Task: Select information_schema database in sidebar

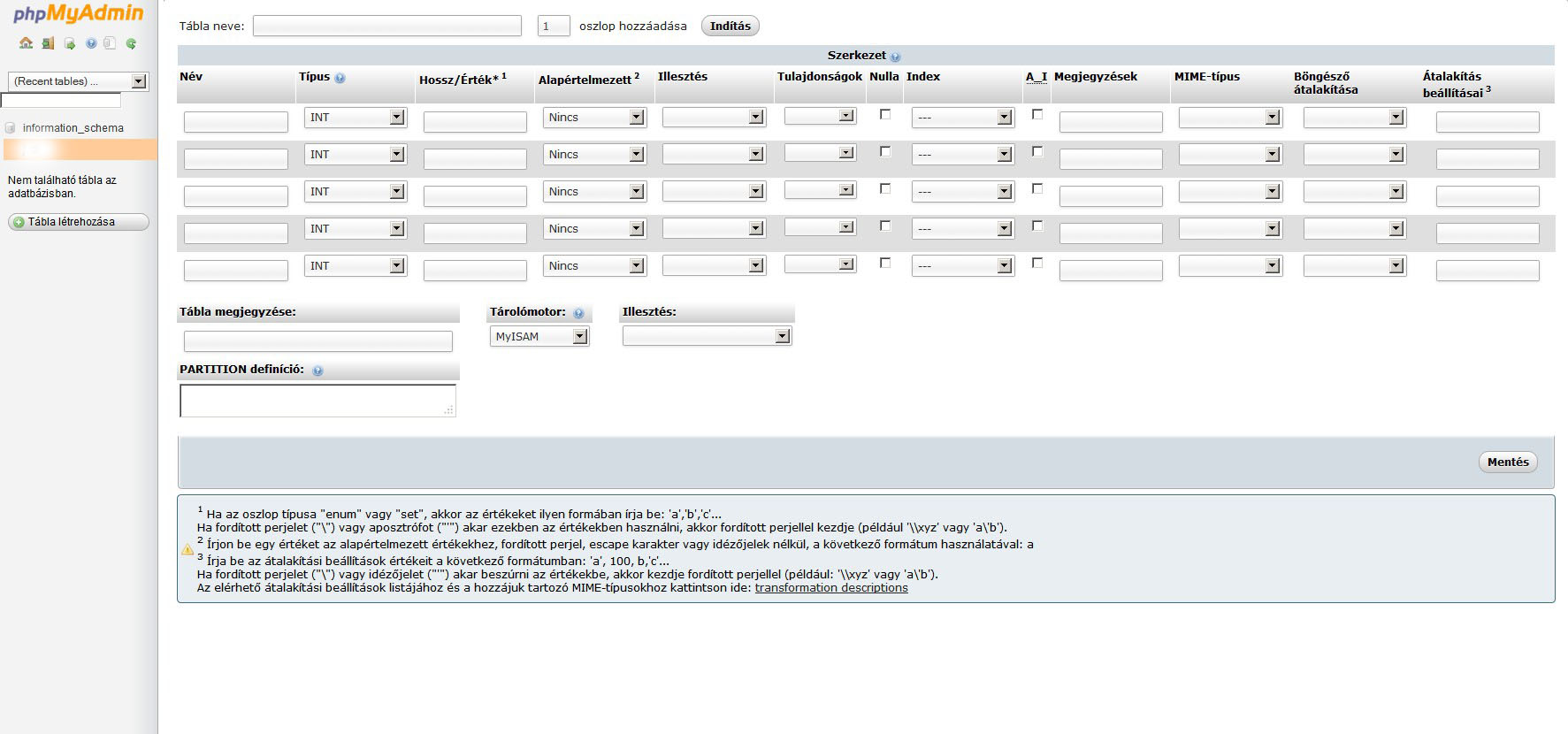Action: coord(73,128)
